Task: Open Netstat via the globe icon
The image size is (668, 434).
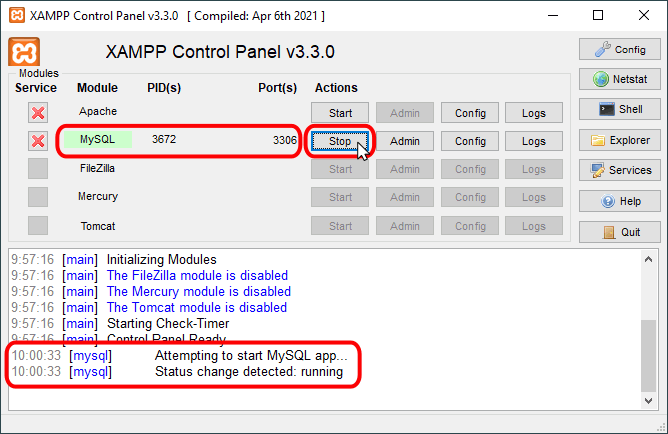Action: click(x=619, y=79)
